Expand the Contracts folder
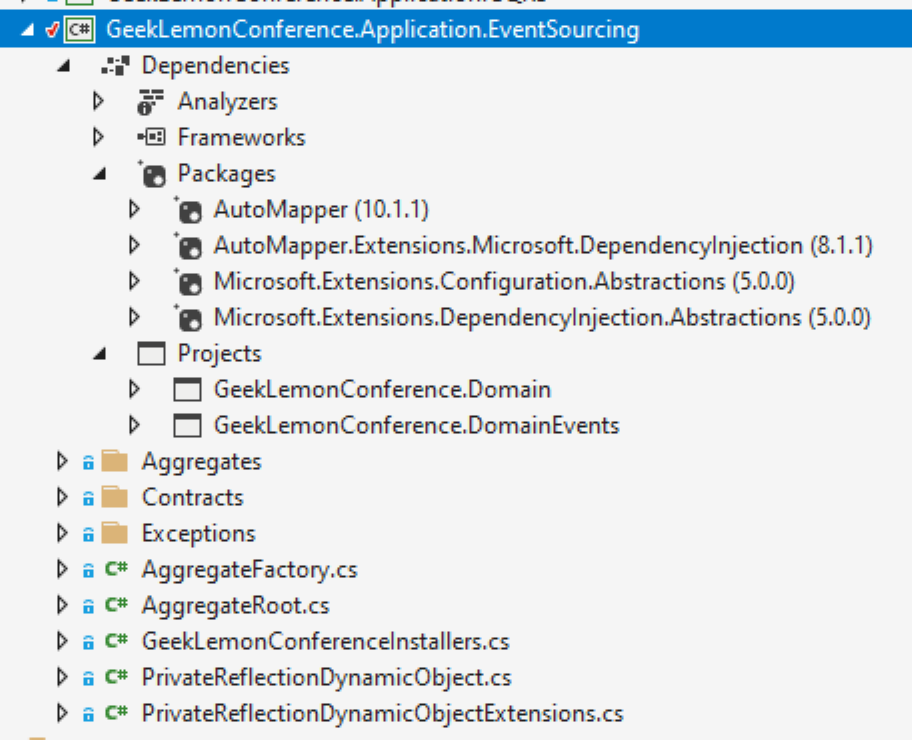Viewport: 912px width, 740px height. click(62, 497)
